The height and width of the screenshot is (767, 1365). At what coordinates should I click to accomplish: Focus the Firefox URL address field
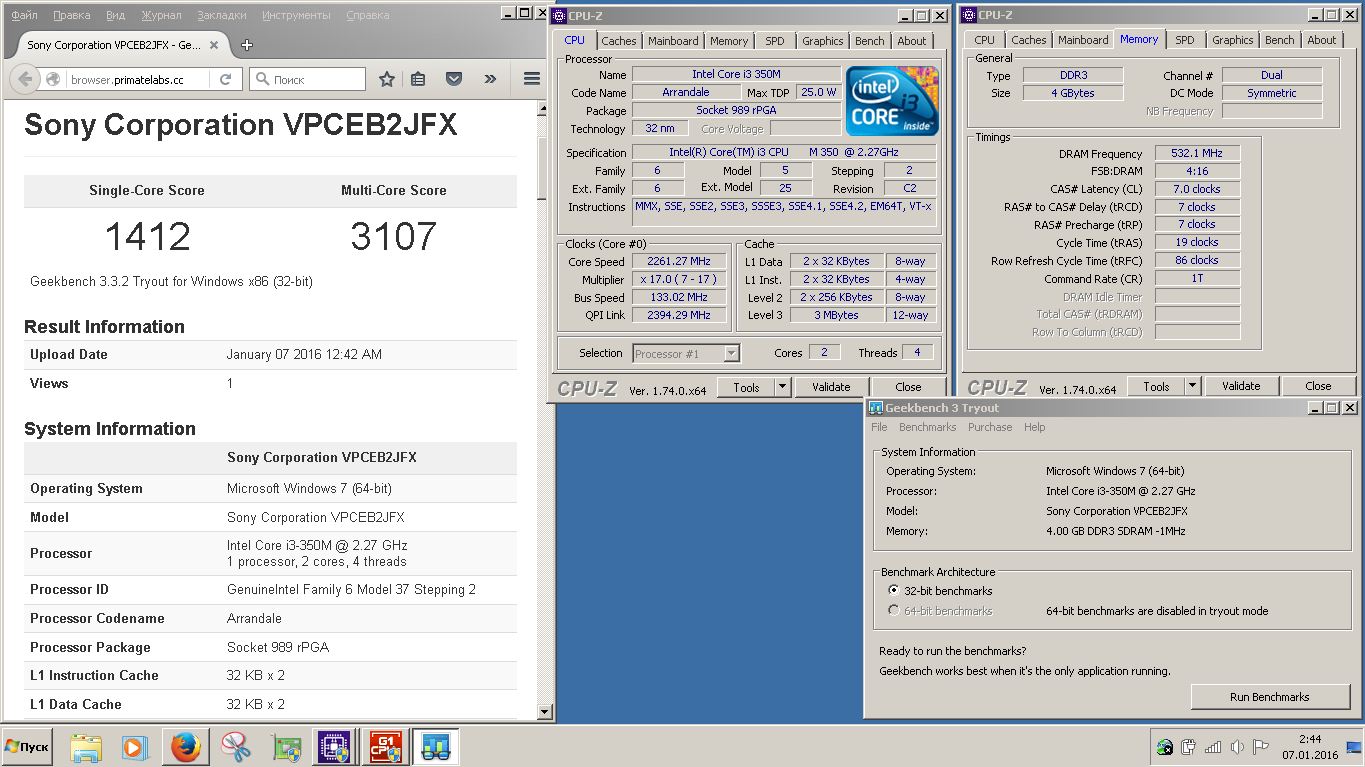(x=139, y=80)
